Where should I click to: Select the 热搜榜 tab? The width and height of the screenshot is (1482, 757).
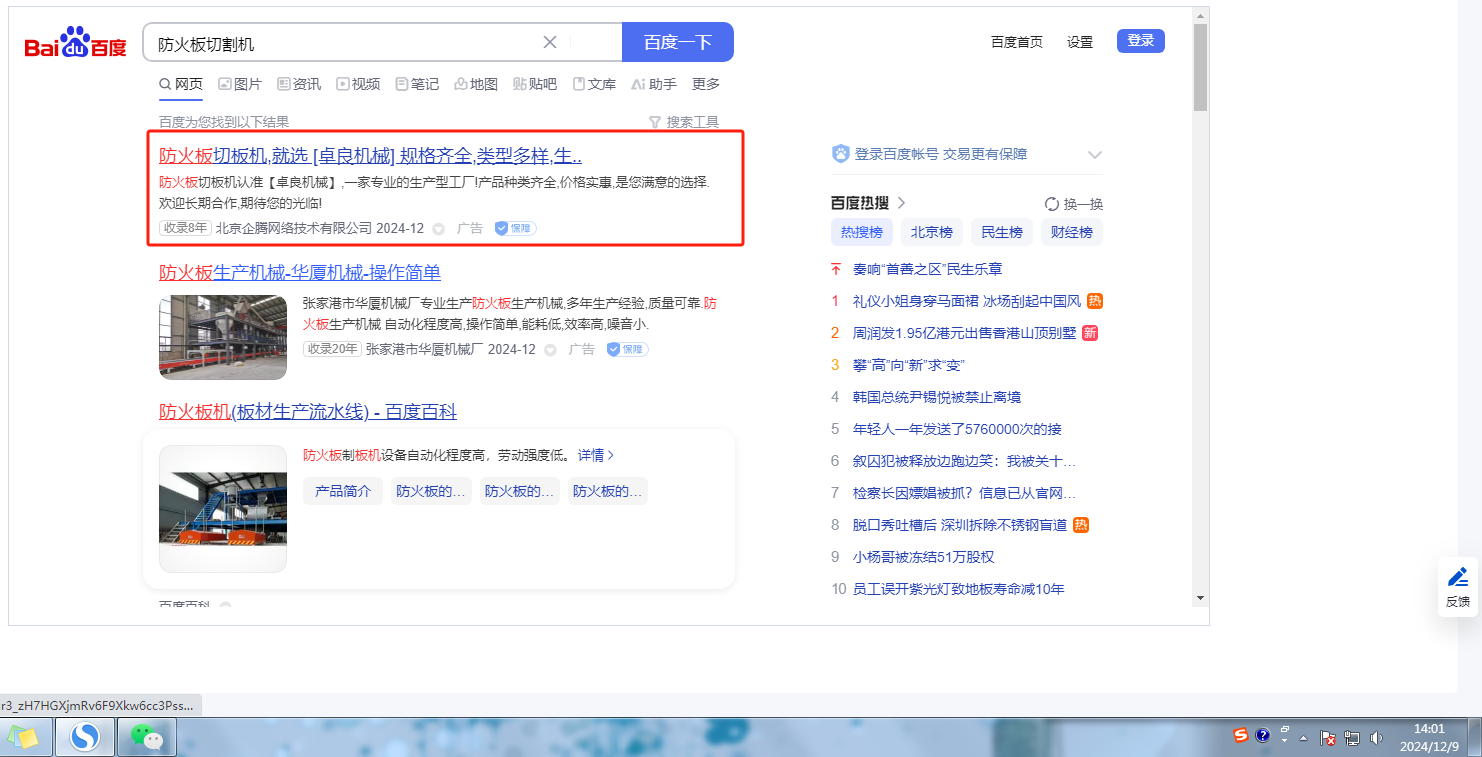(862, 232)
